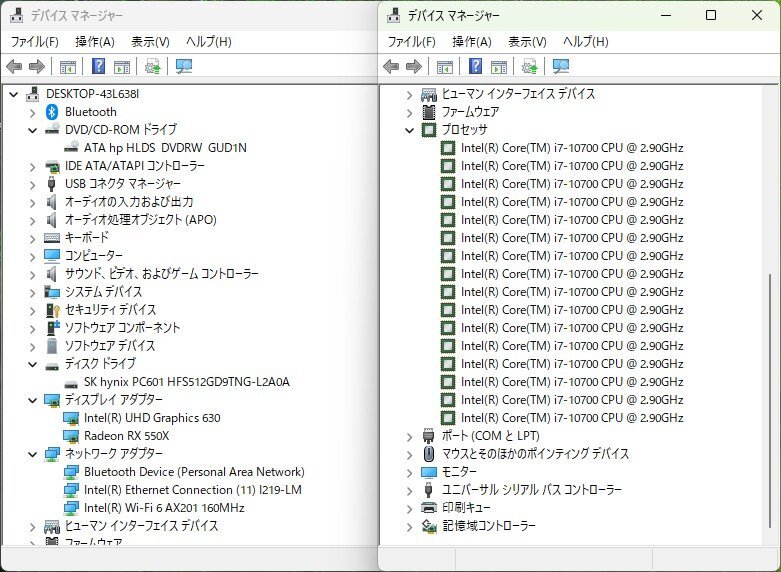Open ヘルプ(H) menu in left window
The width and height of the screenshot is (781, 572).
[209, 42]
